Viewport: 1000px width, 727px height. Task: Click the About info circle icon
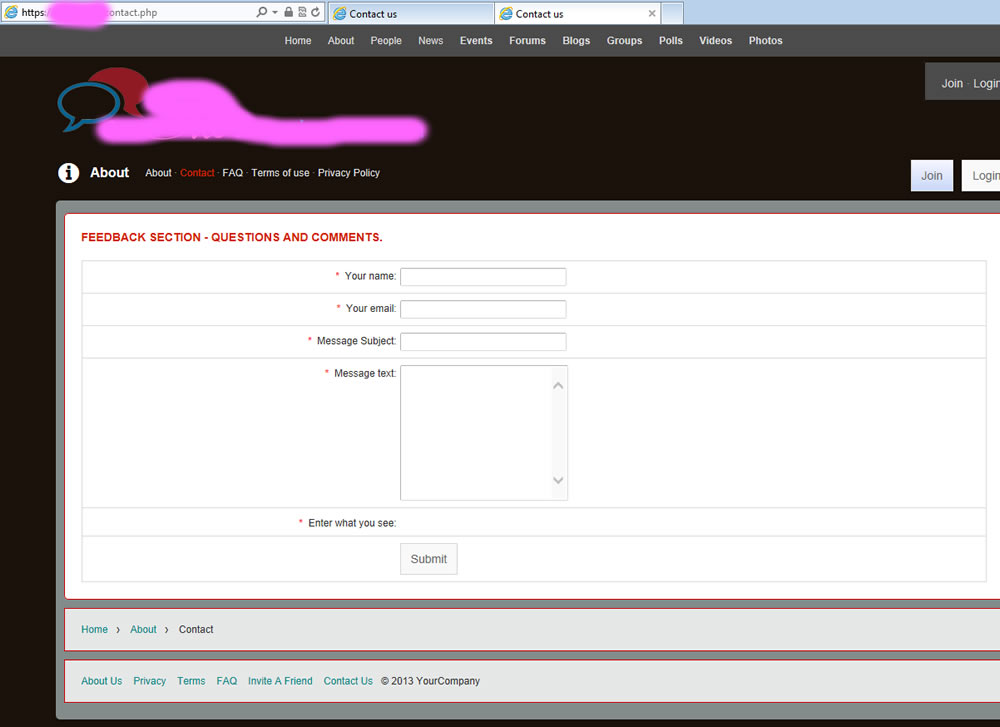pyautogui.click(x=68, y=173)
